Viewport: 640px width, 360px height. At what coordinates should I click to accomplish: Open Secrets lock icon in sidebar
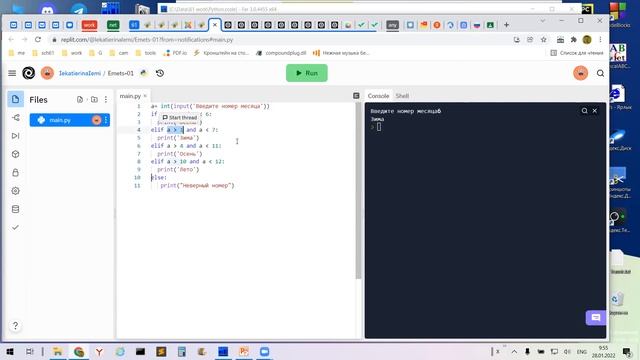click(x=16, y=173)
